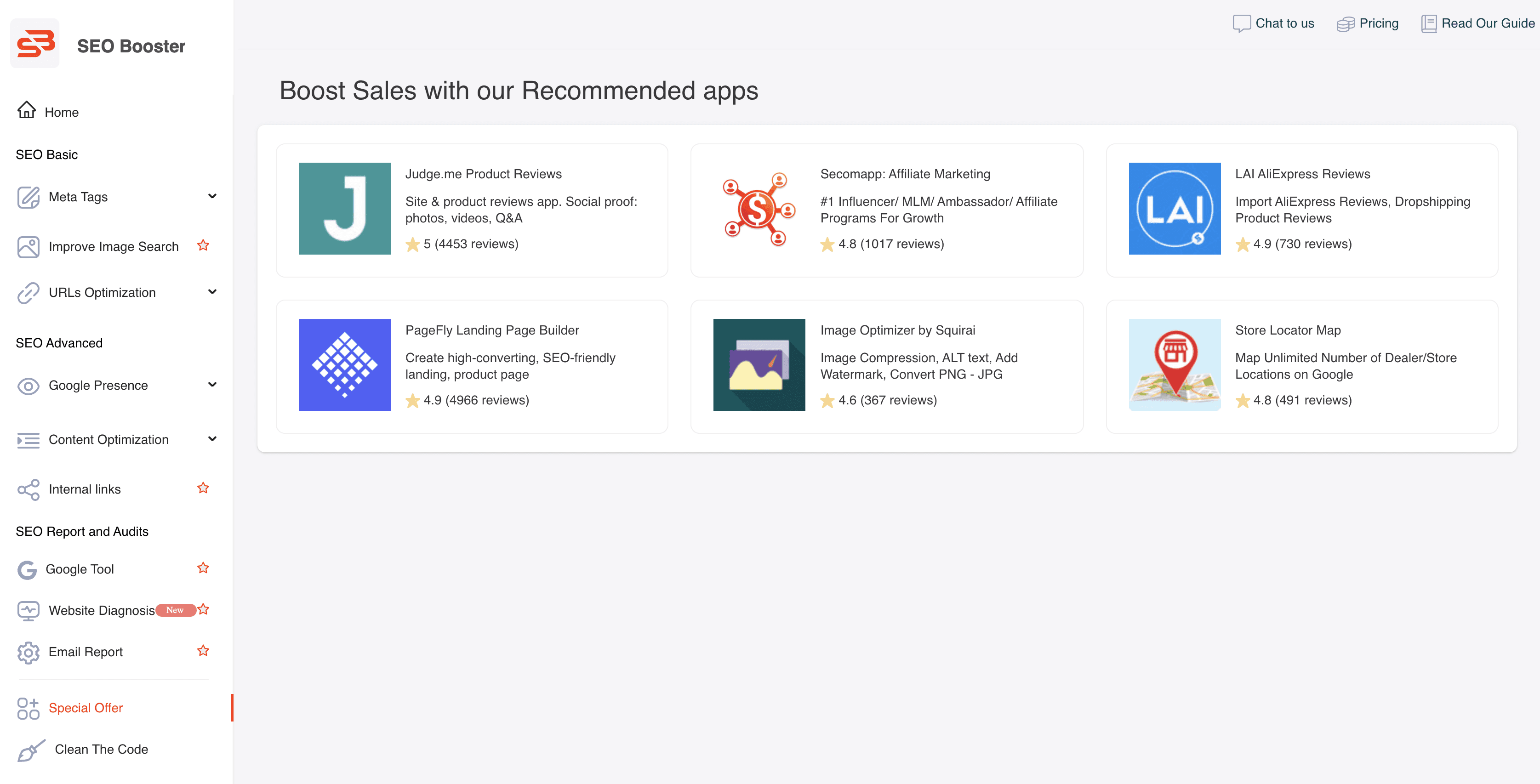
Task: Click the PageFly diamond logo icon
Action: pos(344,364)
